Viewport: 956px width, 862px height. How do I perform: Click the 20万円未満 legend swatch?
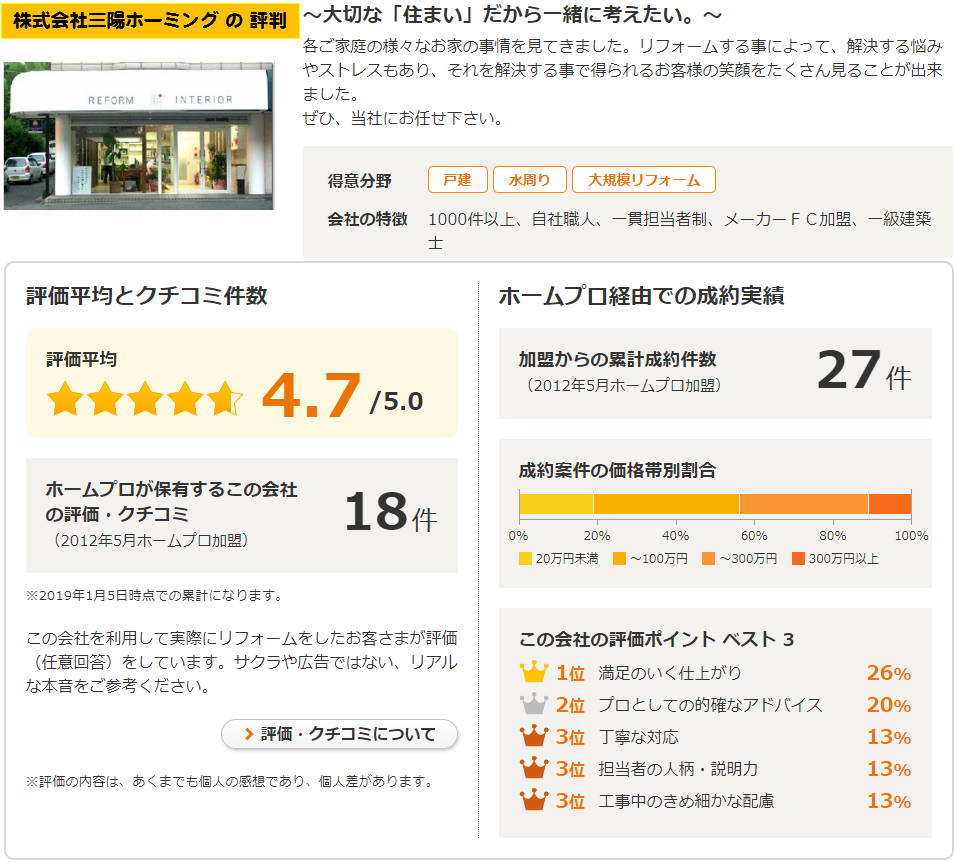525,558
